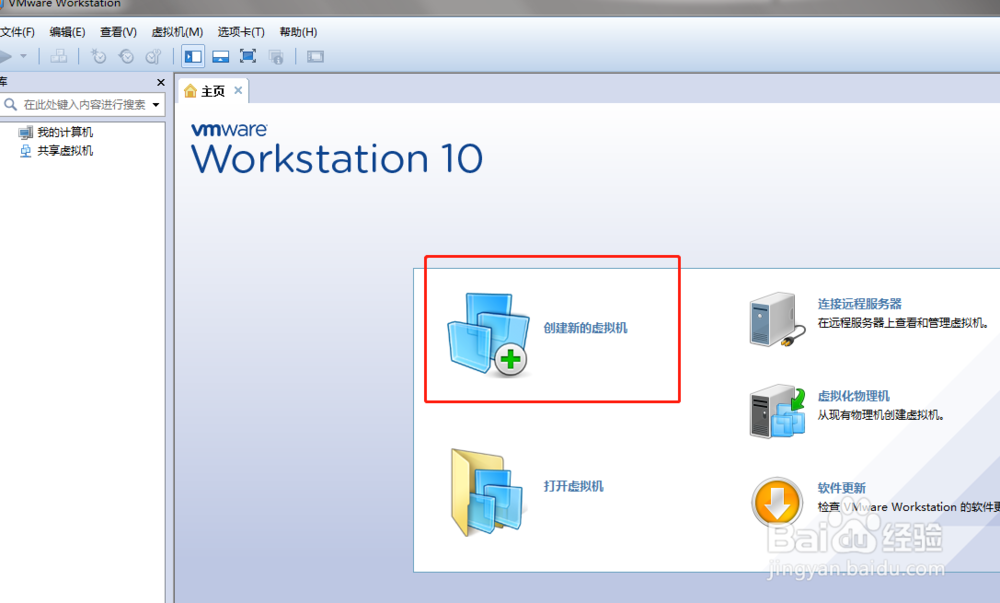1000x603 pixels.
Task: Click the 在远程服务器上查看和管理虚拟机 description text
Action: pyautogui.click(x=902, y=323)
